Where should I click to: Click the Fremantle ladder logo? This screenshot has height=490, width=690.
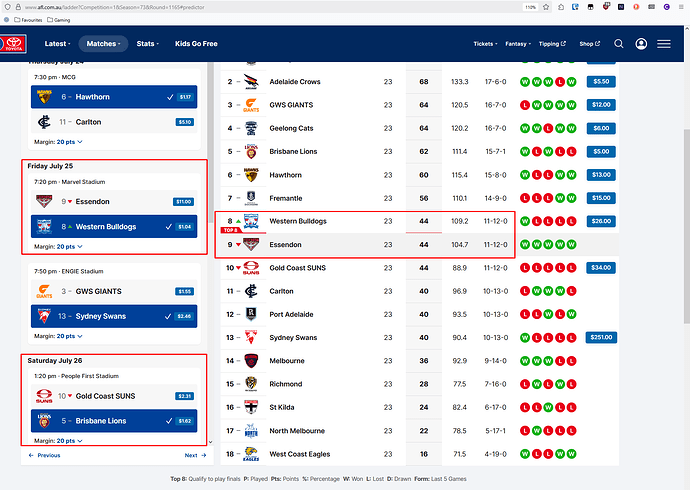point(251,198)
